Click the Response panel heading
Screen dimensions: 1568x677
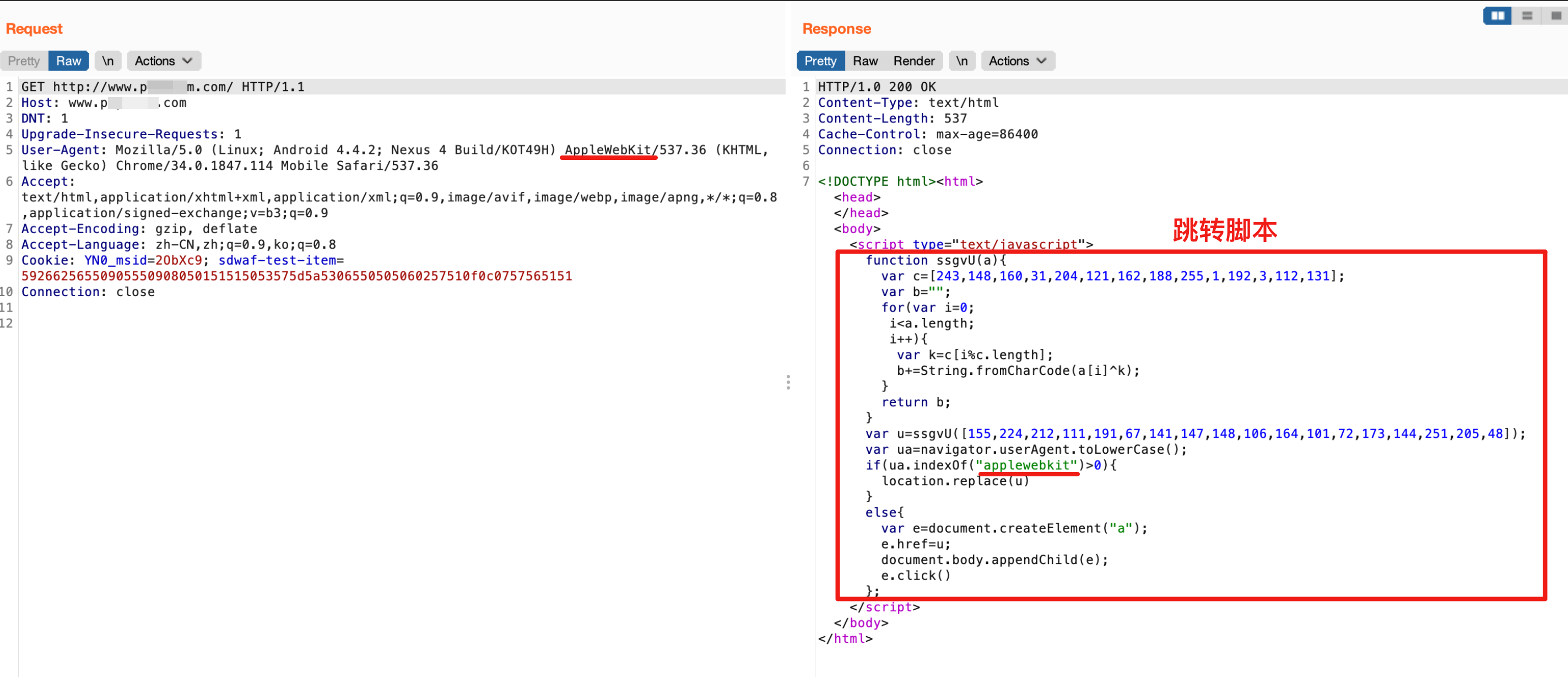(x=836, y=29)
